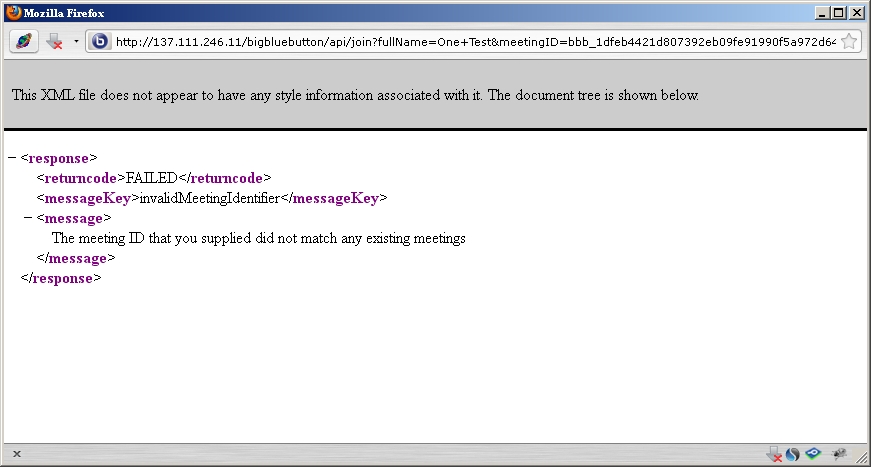The width and height of the screenshot is (871, 467).
Task: Click the bookmark star in the address bar
Action: 848,42
